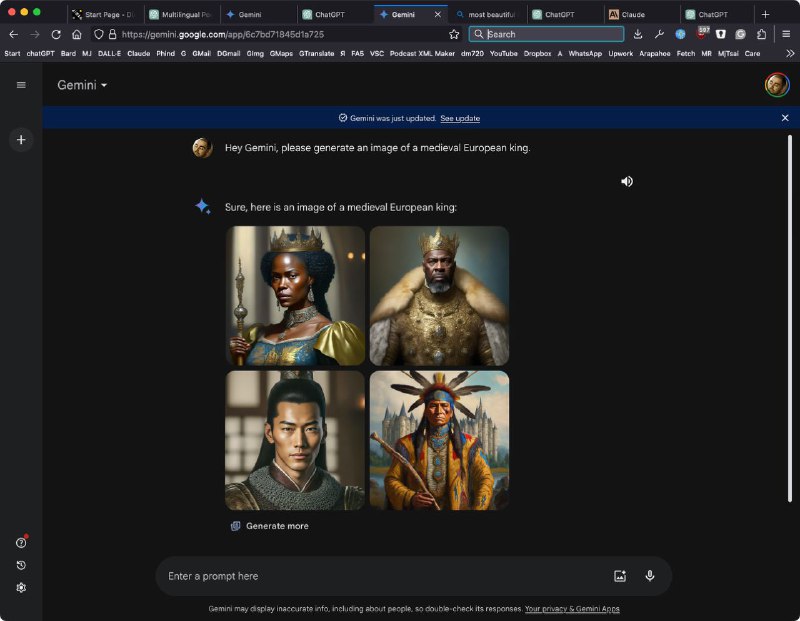Switch to the 'most beautiful' search tab
The image size is (800, 621).
(488, 14)
